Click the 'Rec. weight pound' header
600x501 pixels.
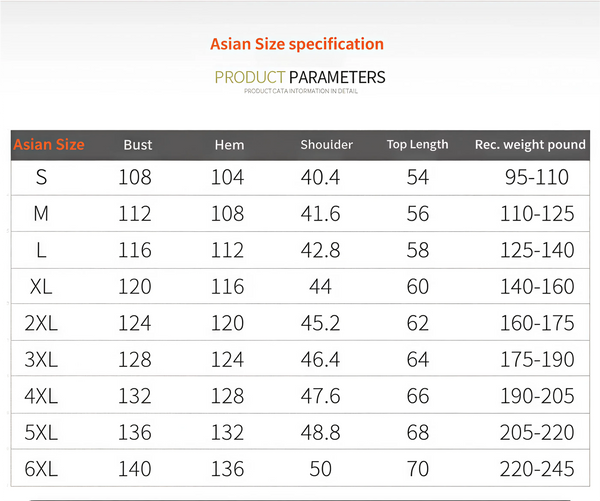(530, 145)
